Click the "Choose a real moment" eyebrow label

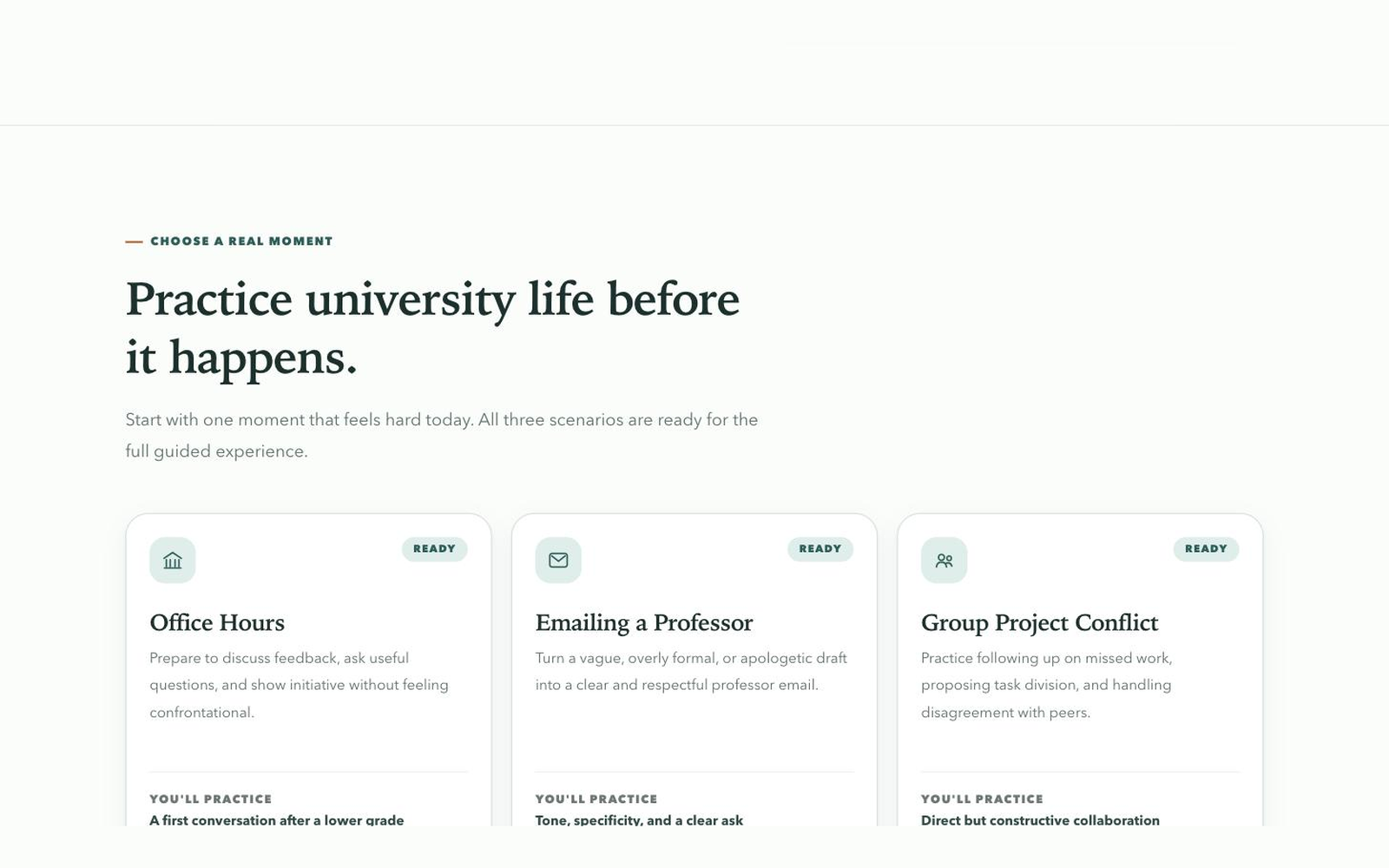241,241
